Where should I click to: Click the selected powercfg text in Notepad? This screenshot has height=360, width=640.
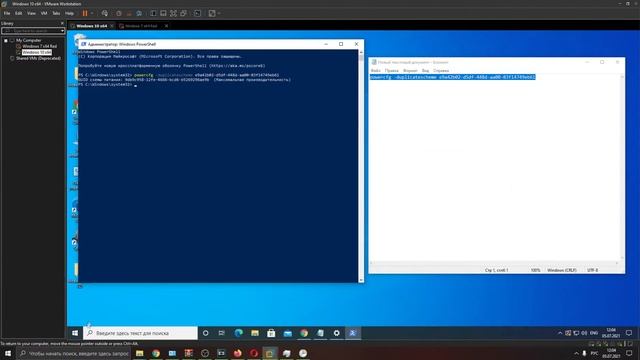click(x=452, y=77)
